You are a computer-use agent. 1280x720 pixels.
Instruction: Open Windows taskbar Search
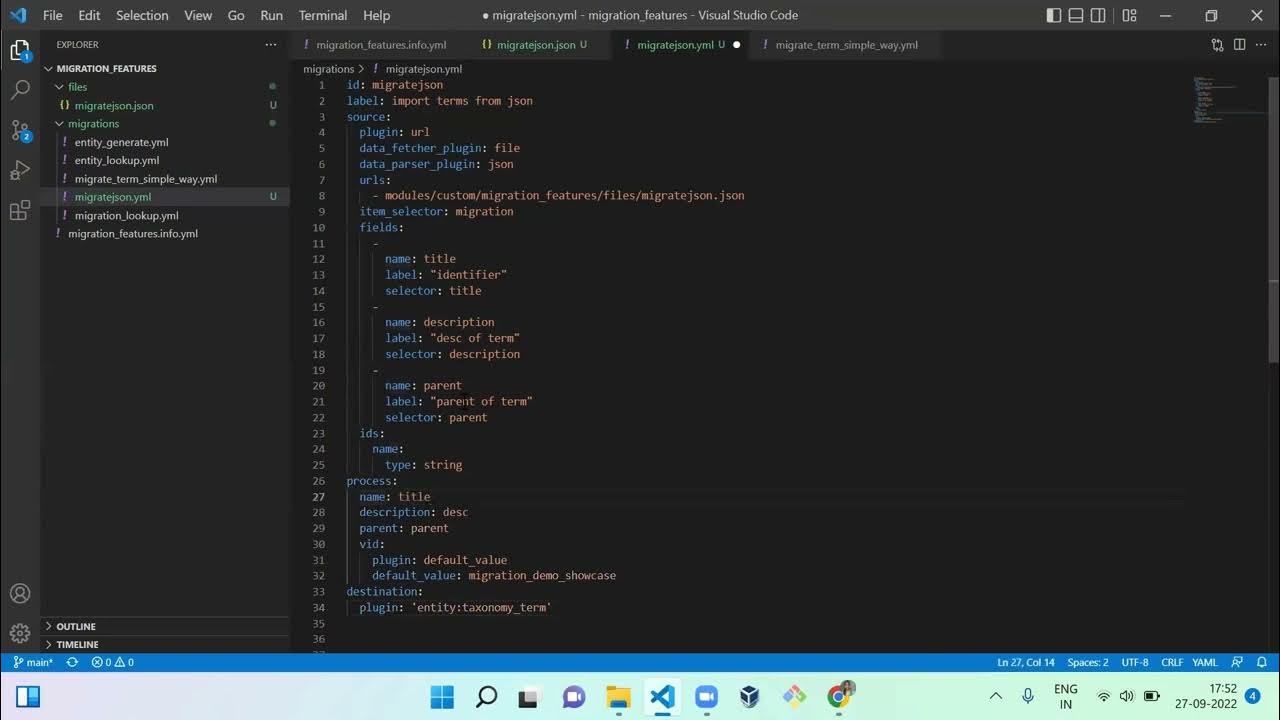(486, 697)
